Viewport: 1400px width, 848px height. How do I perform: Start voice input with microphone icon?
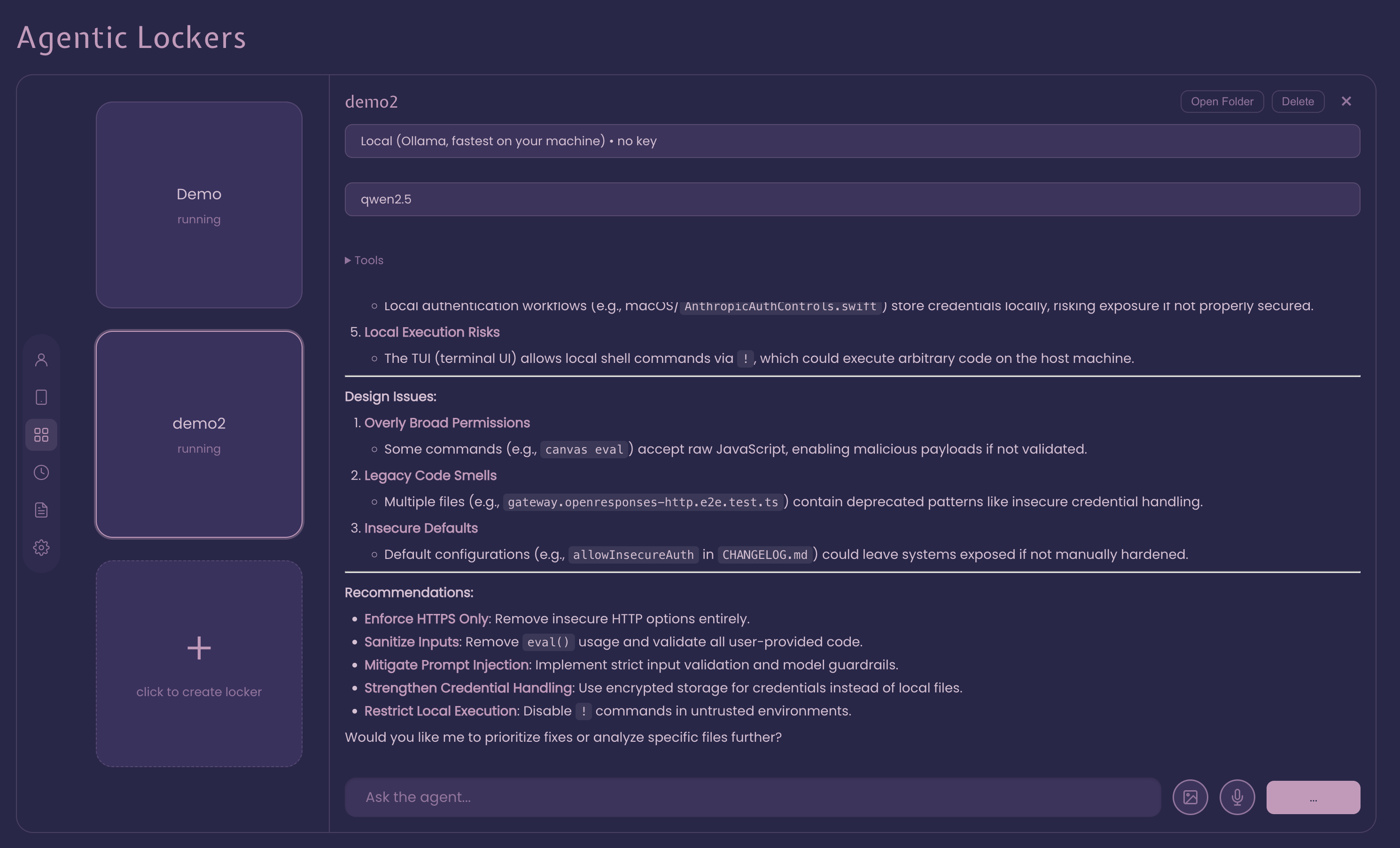(x=1237, y=797)
